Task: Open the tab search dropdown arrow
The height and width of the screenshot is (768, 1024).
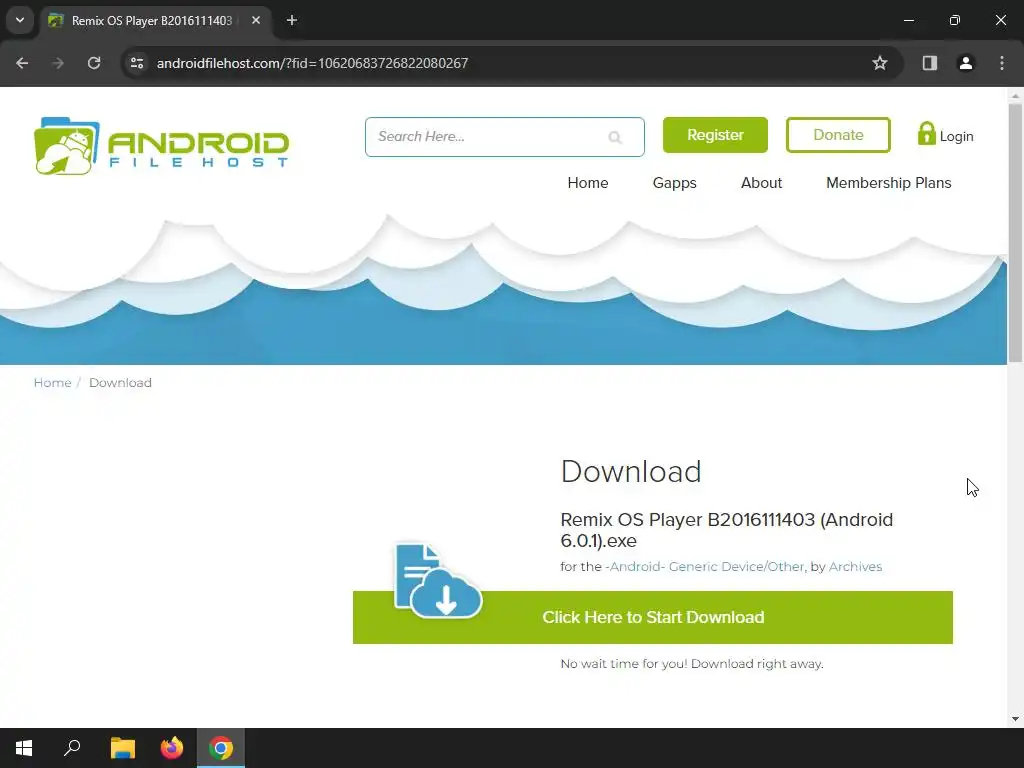Action: 20,20
